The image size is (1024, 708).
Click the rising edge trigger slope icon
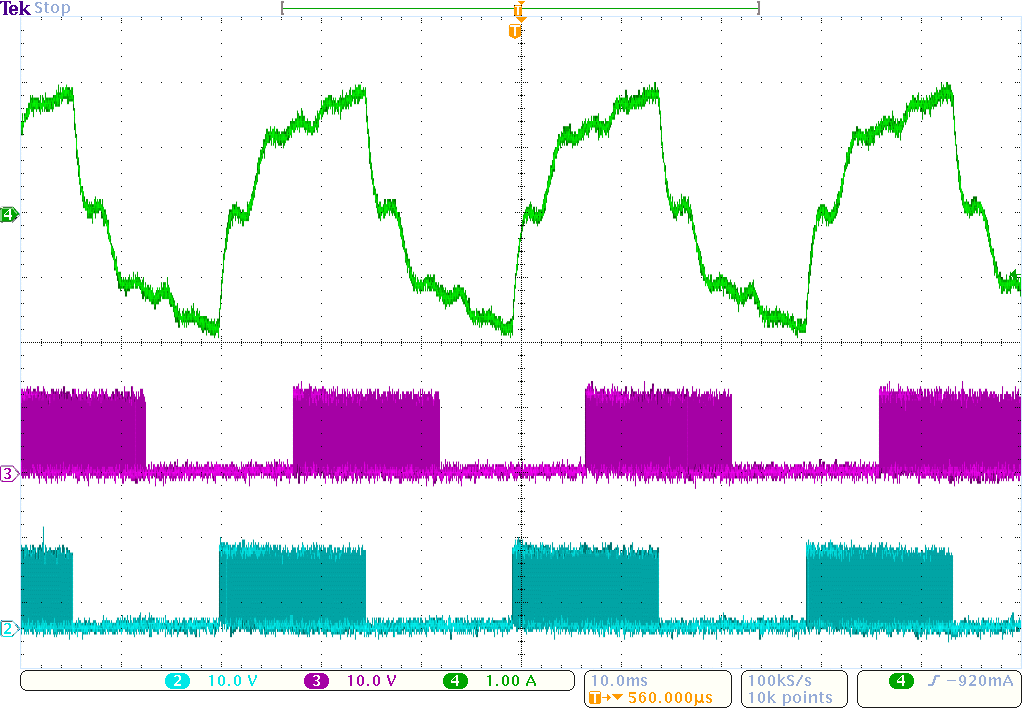point(932,681)
